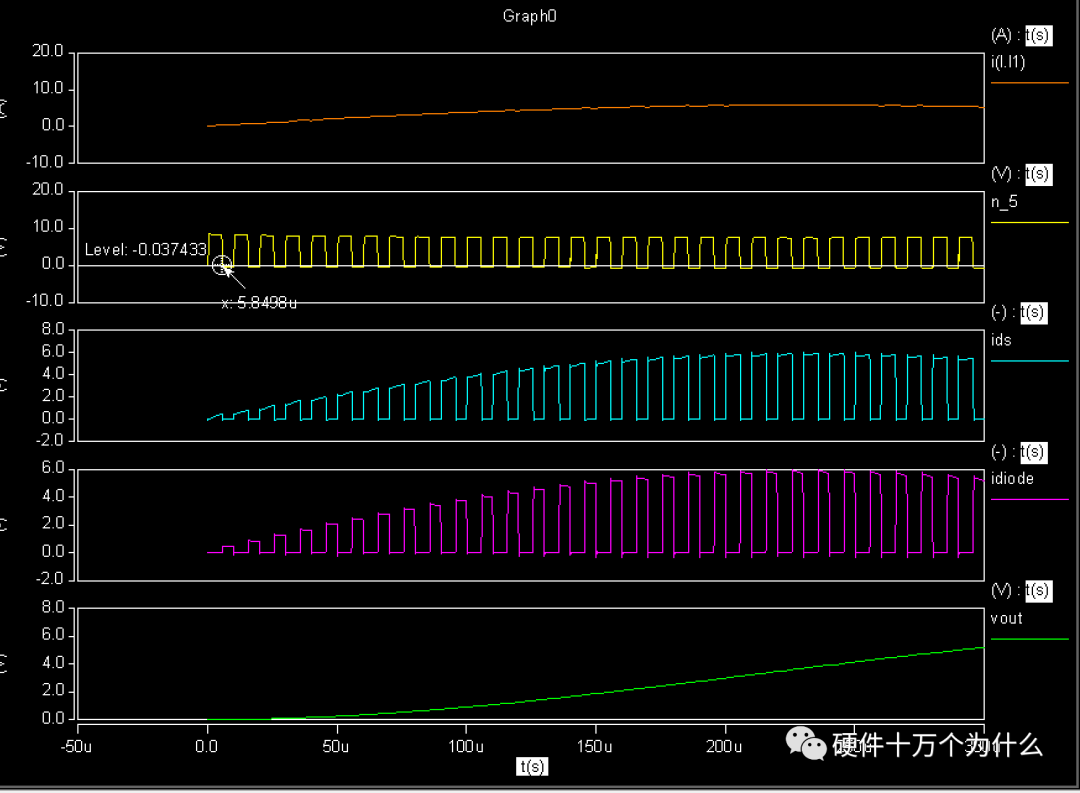The width and height of the screenshot is (1080, 793).
Task: Click the t(s) x-axis label at bottom
Action: tap(532, 767)
